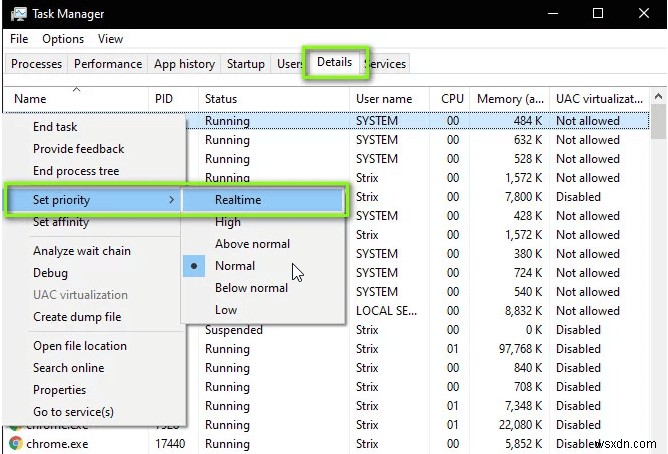The height and width of the screenshot is (454, 668).
Task: Switch to the Users tab
Action: tap(288, 64)
